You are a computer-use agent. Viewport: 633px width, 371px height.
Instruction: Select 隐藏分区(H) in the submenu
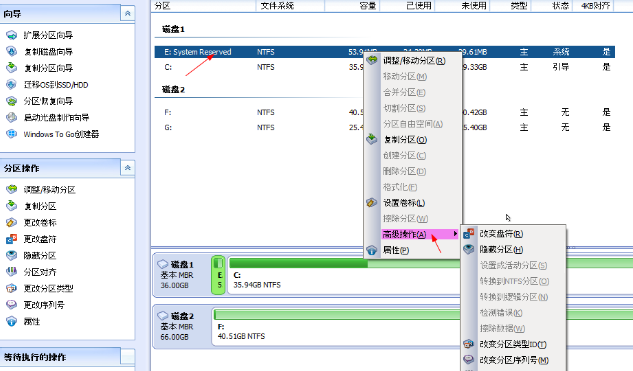[x=501, y=249]
